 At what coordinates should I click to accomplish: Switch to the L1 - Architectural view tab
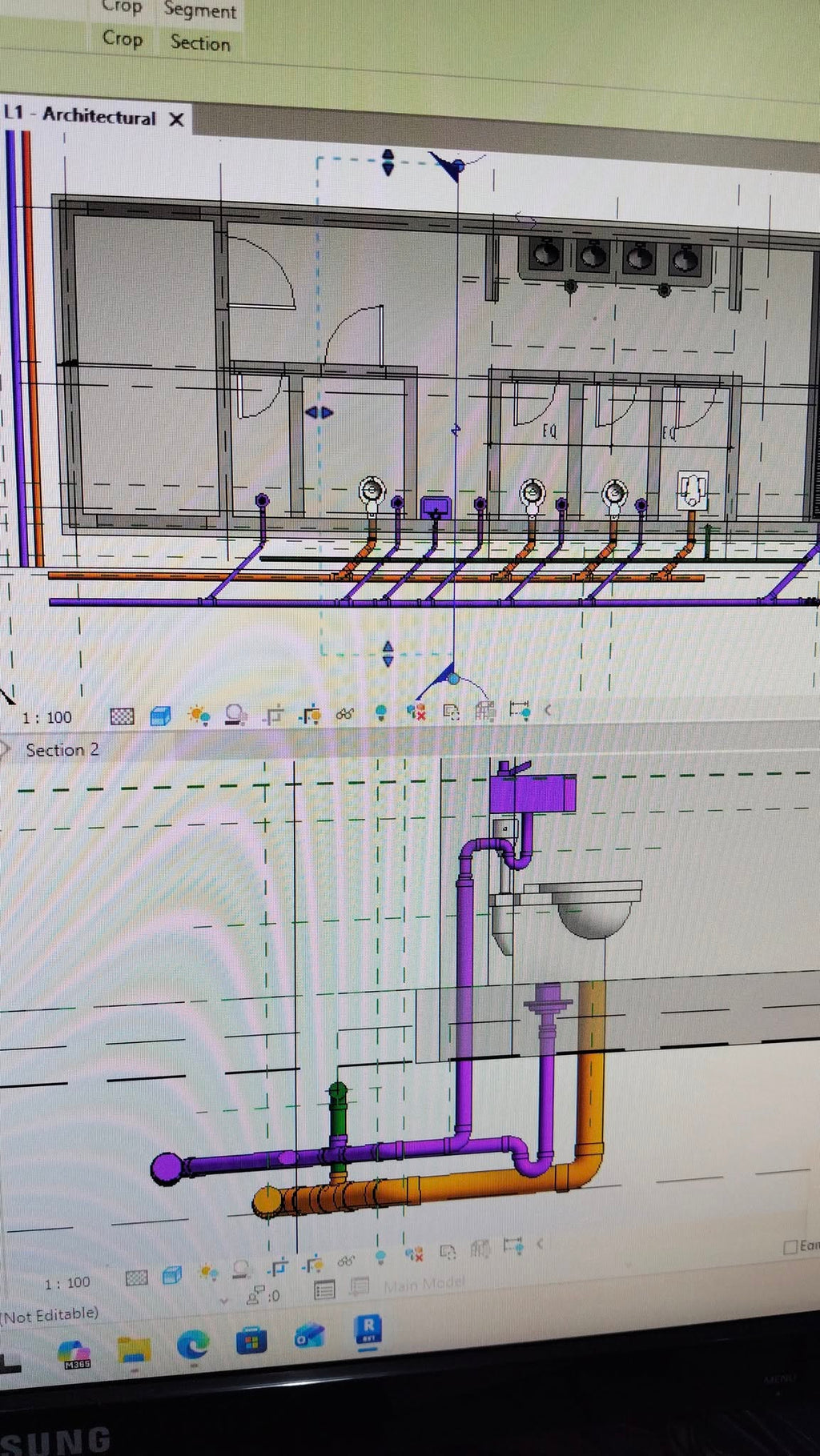(x=80, y=116)
